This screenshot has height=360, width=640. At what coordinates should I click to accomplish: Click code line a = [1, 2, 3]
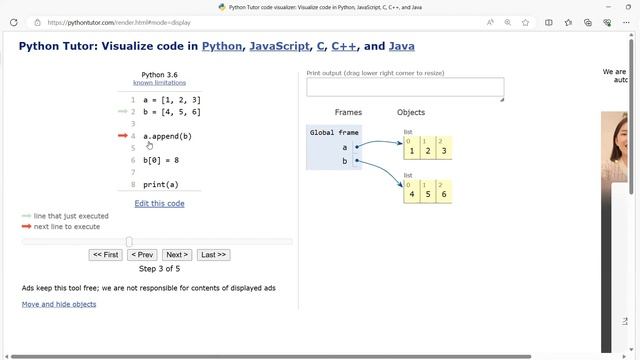[172, 100]
